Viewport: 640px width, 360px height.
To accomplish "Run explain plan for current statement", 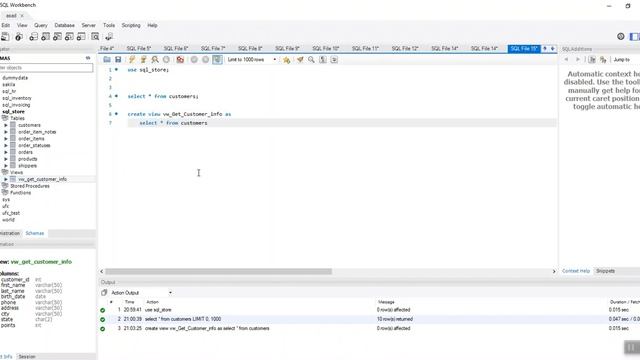I will pos(155,60).
